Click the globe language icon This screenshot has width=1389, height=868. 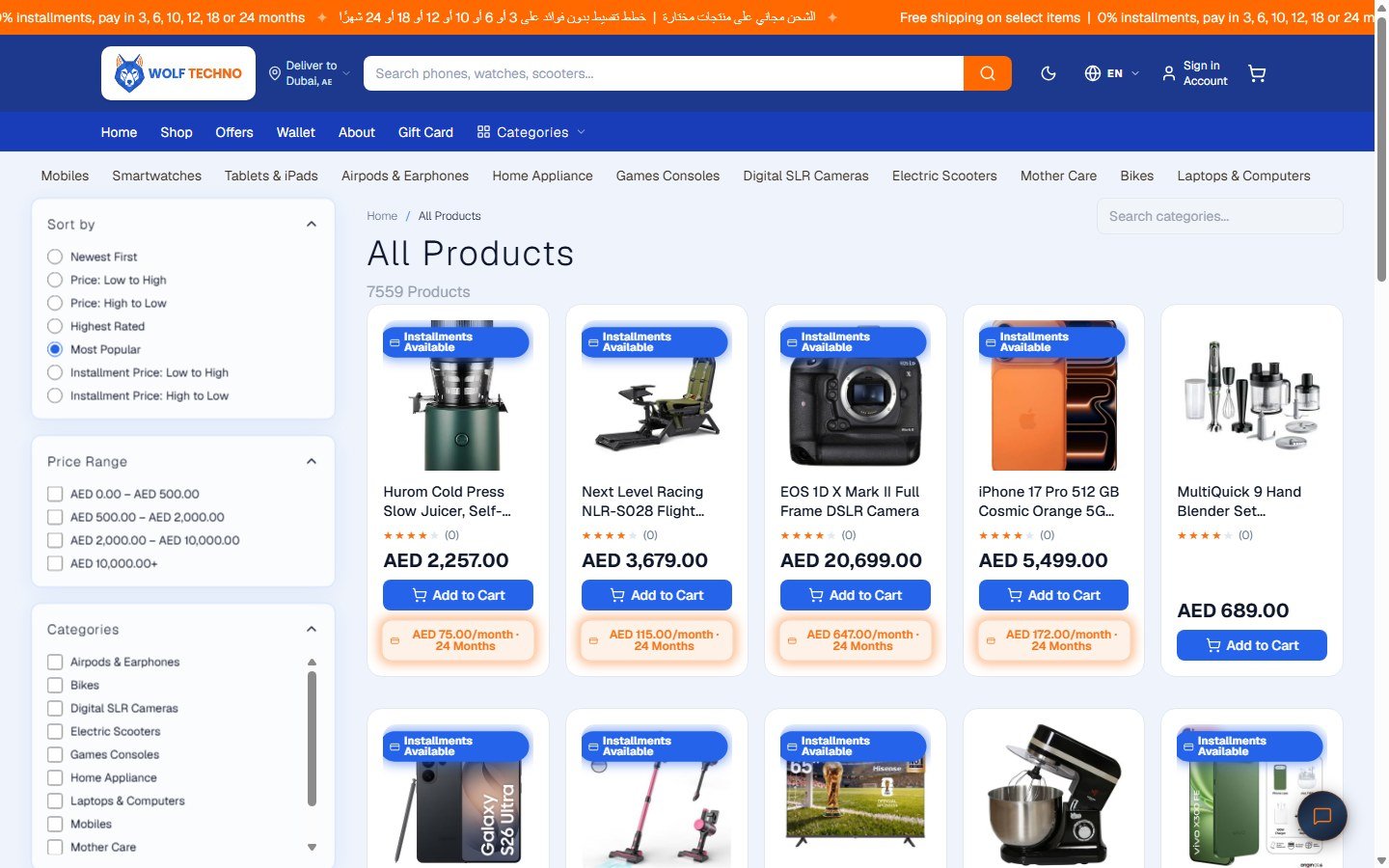(1093, 73)
